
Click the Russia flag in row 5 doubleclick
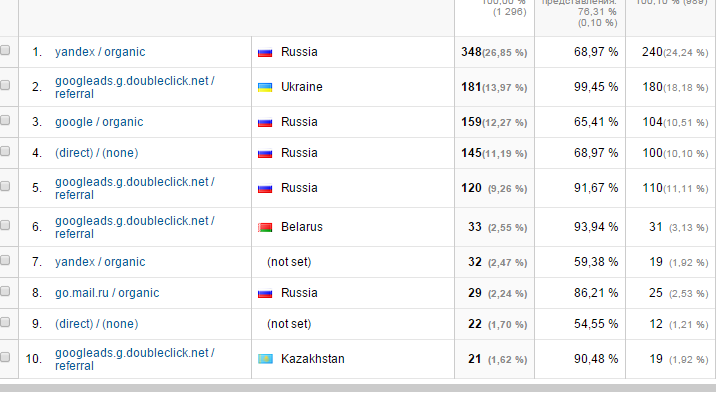tap(265, 188)
